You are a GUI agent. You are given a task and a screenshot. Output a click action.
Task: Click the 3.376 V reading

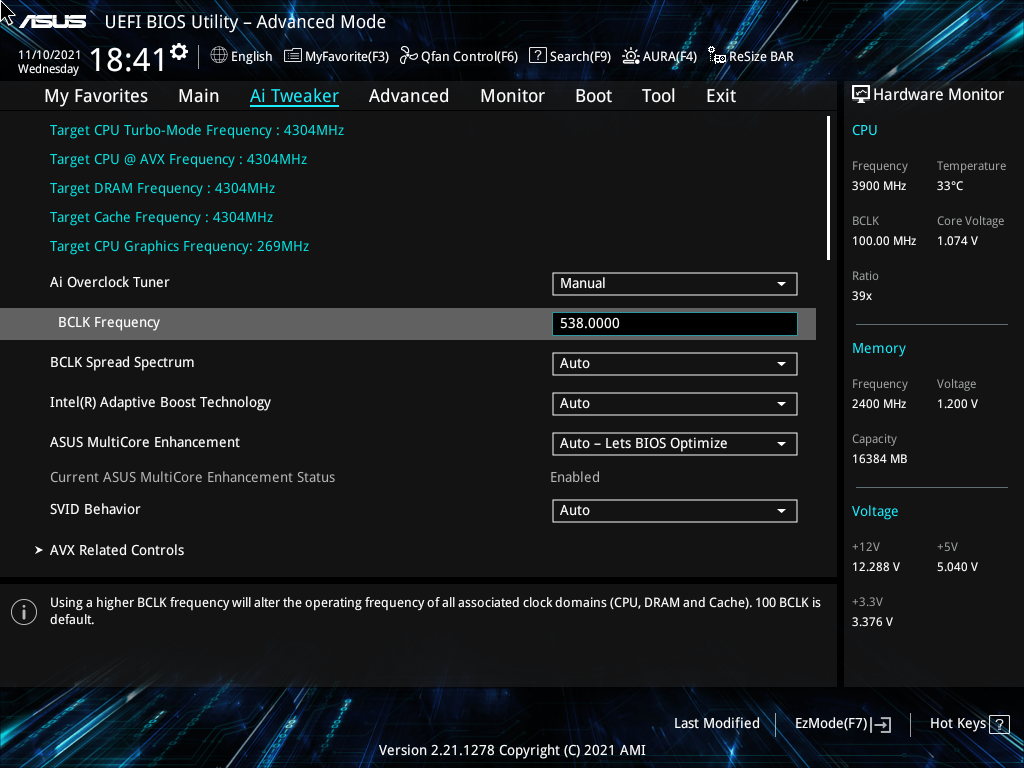pos(872,622)
